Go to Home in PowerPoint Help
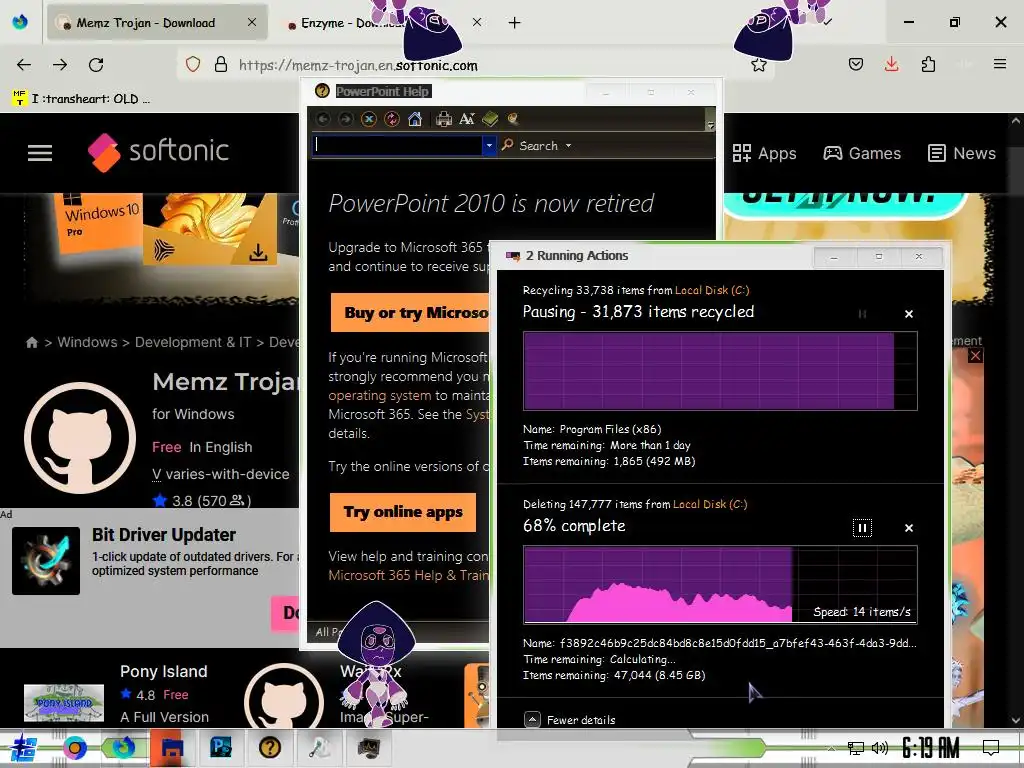The width and height of the screenshot is (1024, 768). 415,119
